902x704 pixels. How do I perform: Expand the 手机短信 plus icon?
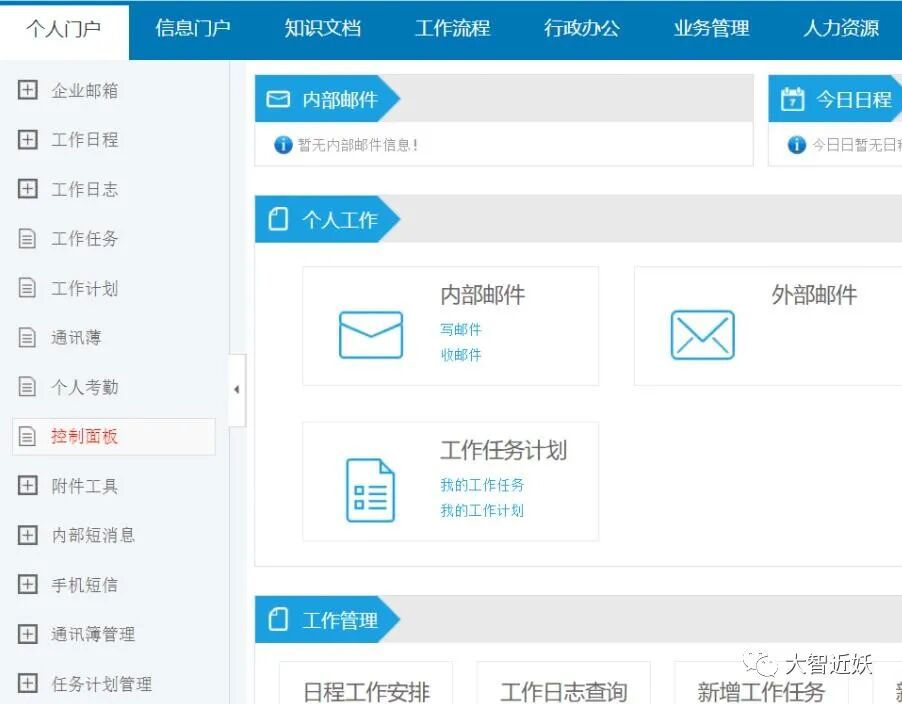(28, 585)
